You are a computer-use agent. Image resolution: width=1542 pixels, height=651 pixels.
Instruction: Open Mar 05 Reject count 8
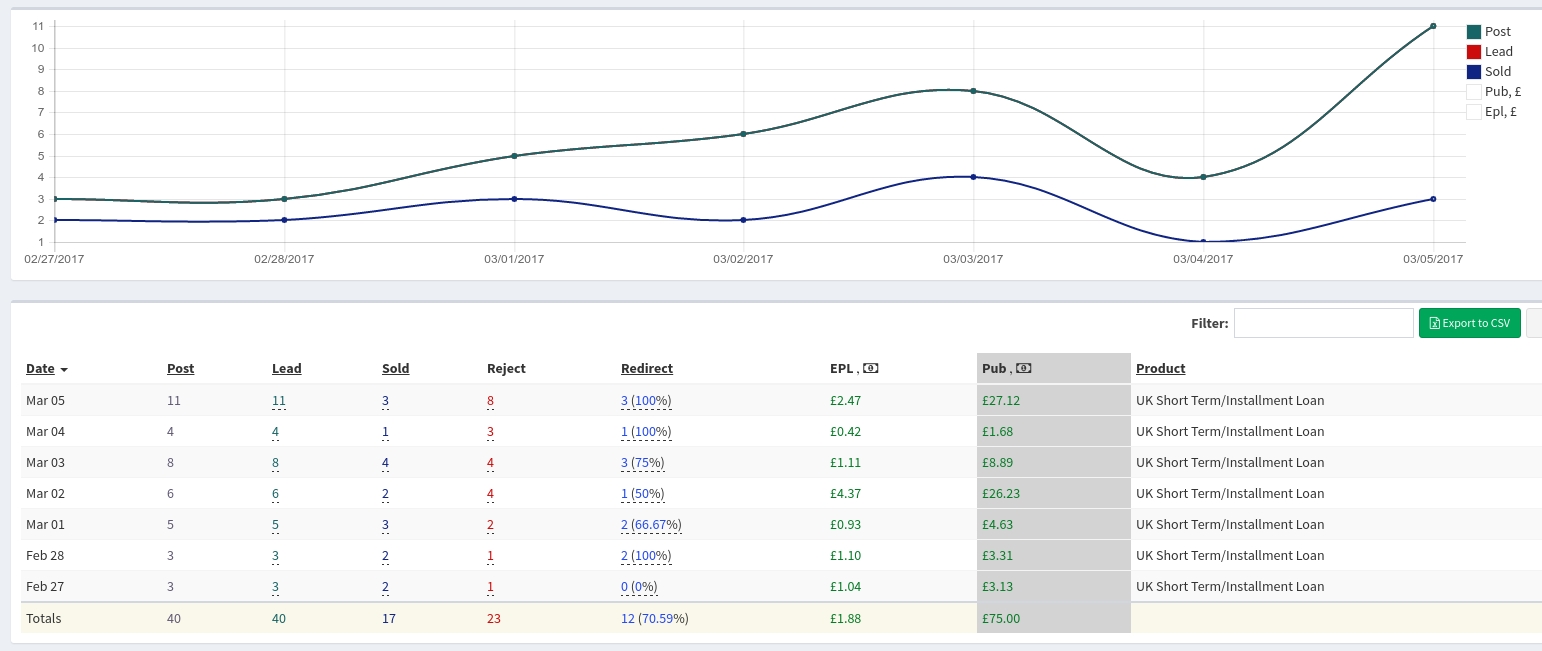tap(490, 400)
